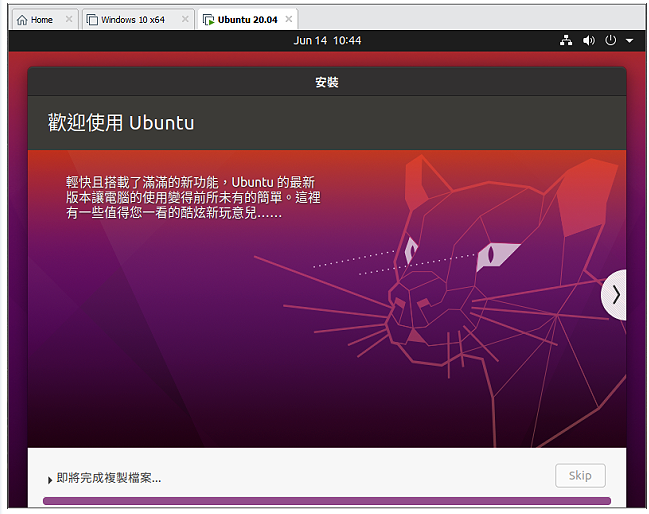Click the 即將完成複製檔案... status text
Image resolution: width=649 pixels, height=514 pixels.
[x=109, y=478]
